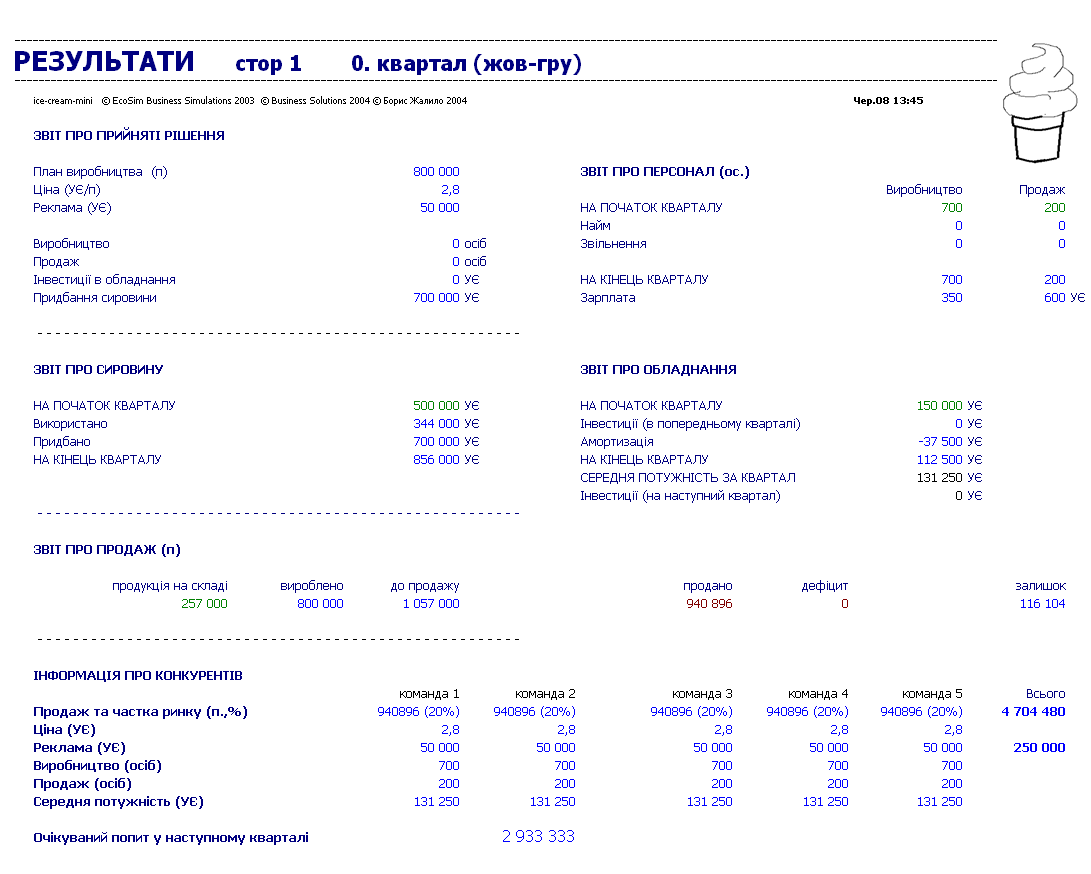Select 'до продажу' value 1 057 000

pyautogui.click(x=431, y=603)
